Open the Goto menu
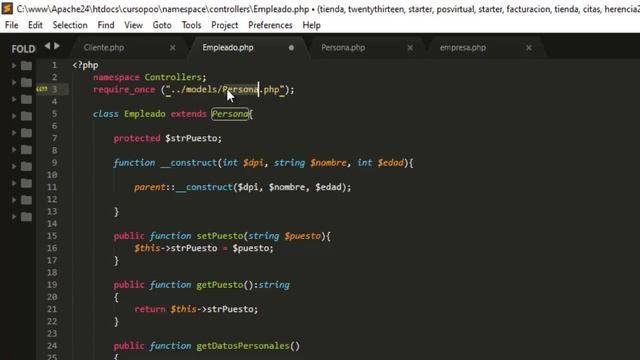The height and width of the screenshot is (360, 640). tap(162, 25)
